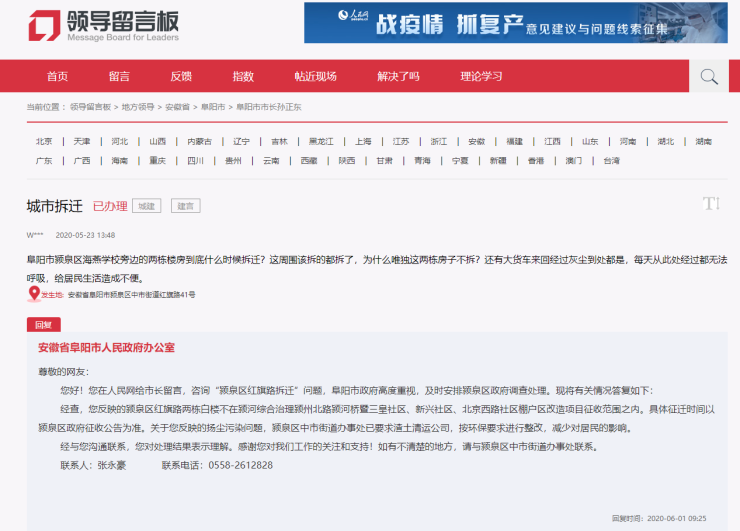Open the 留言 menu item

click(x=119, y=76)
